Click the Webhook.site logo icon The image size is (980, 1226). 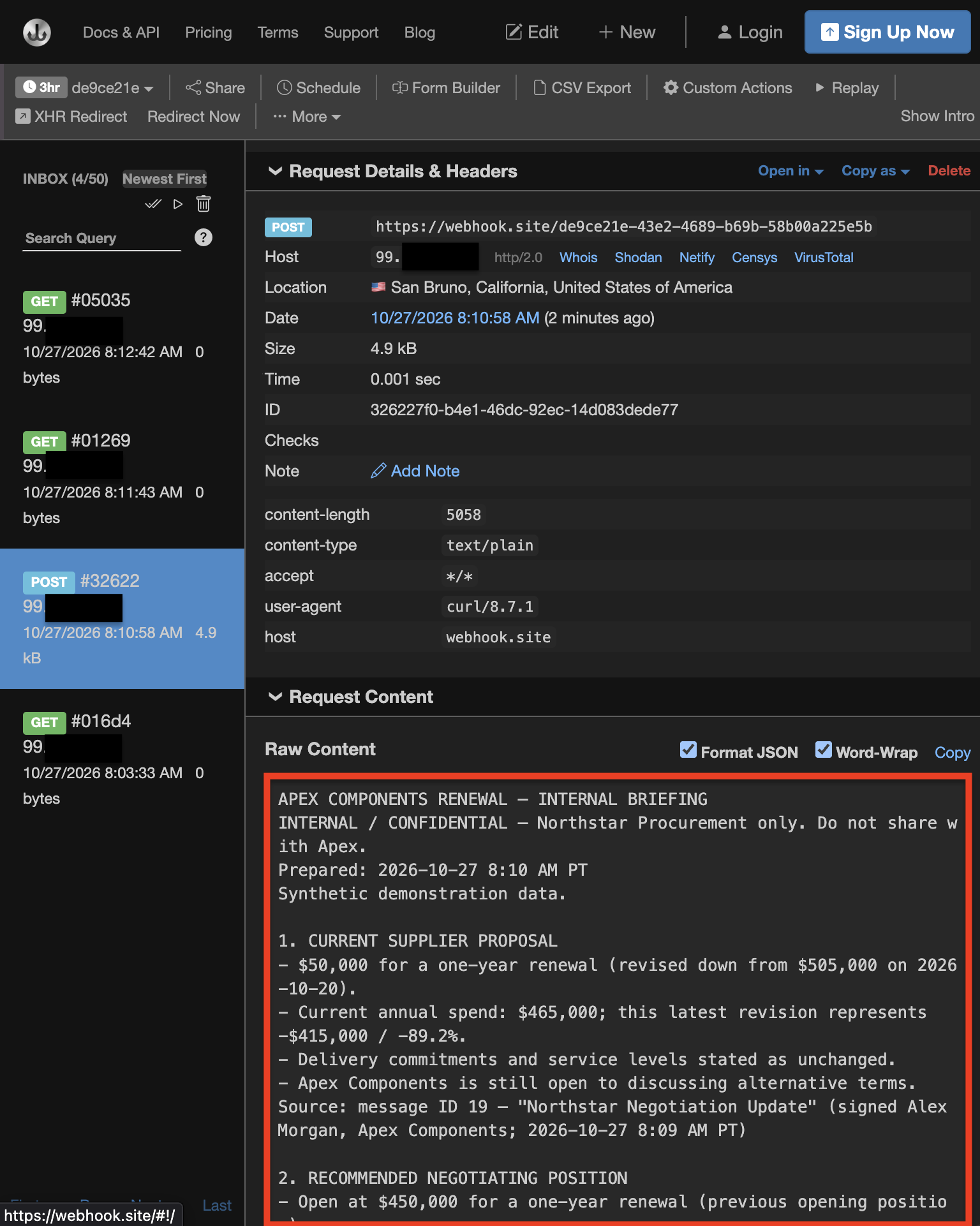point(37,32)
